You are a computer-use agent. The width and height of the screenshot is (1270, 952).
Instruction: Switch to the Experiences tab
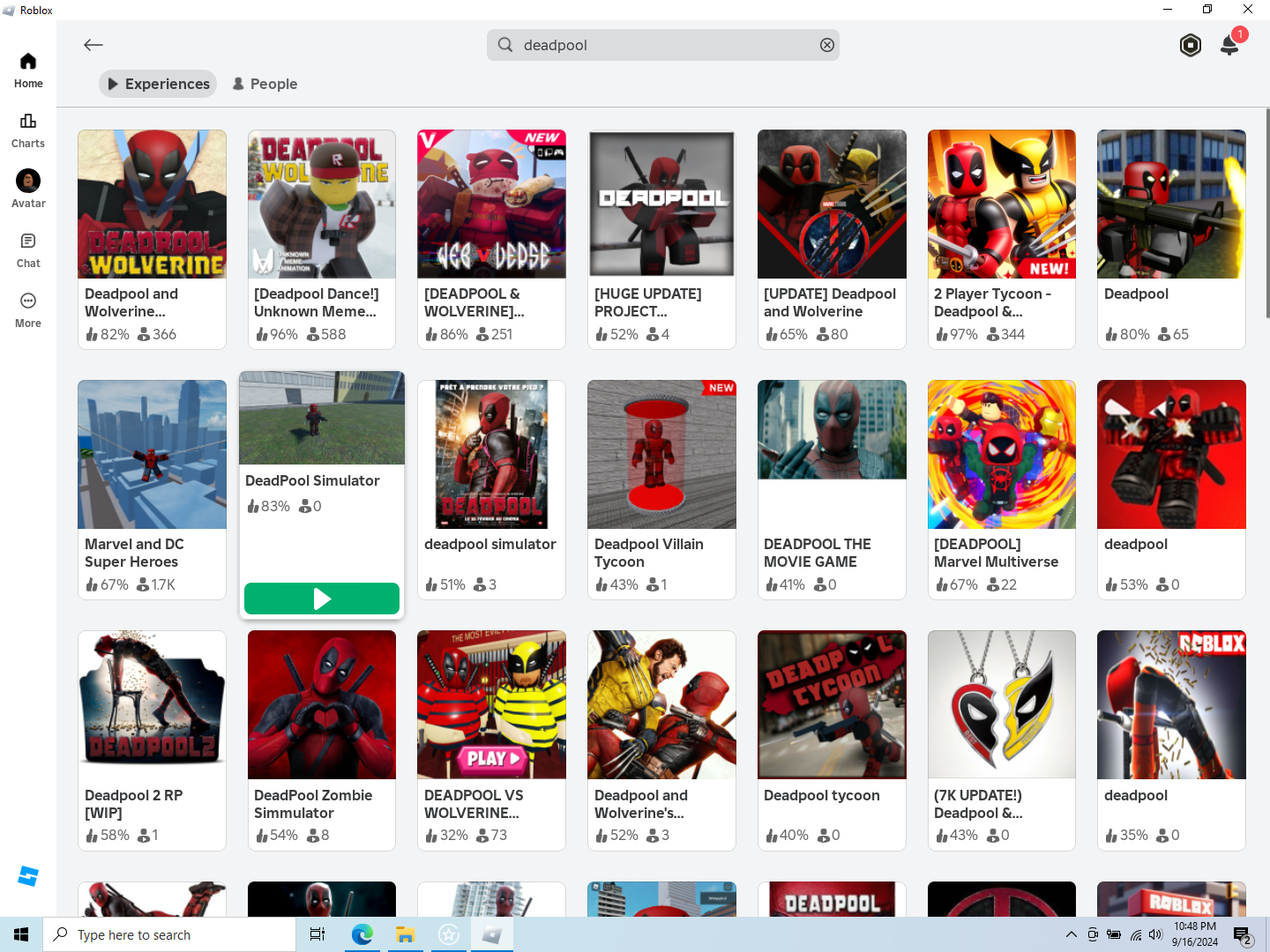158,84
